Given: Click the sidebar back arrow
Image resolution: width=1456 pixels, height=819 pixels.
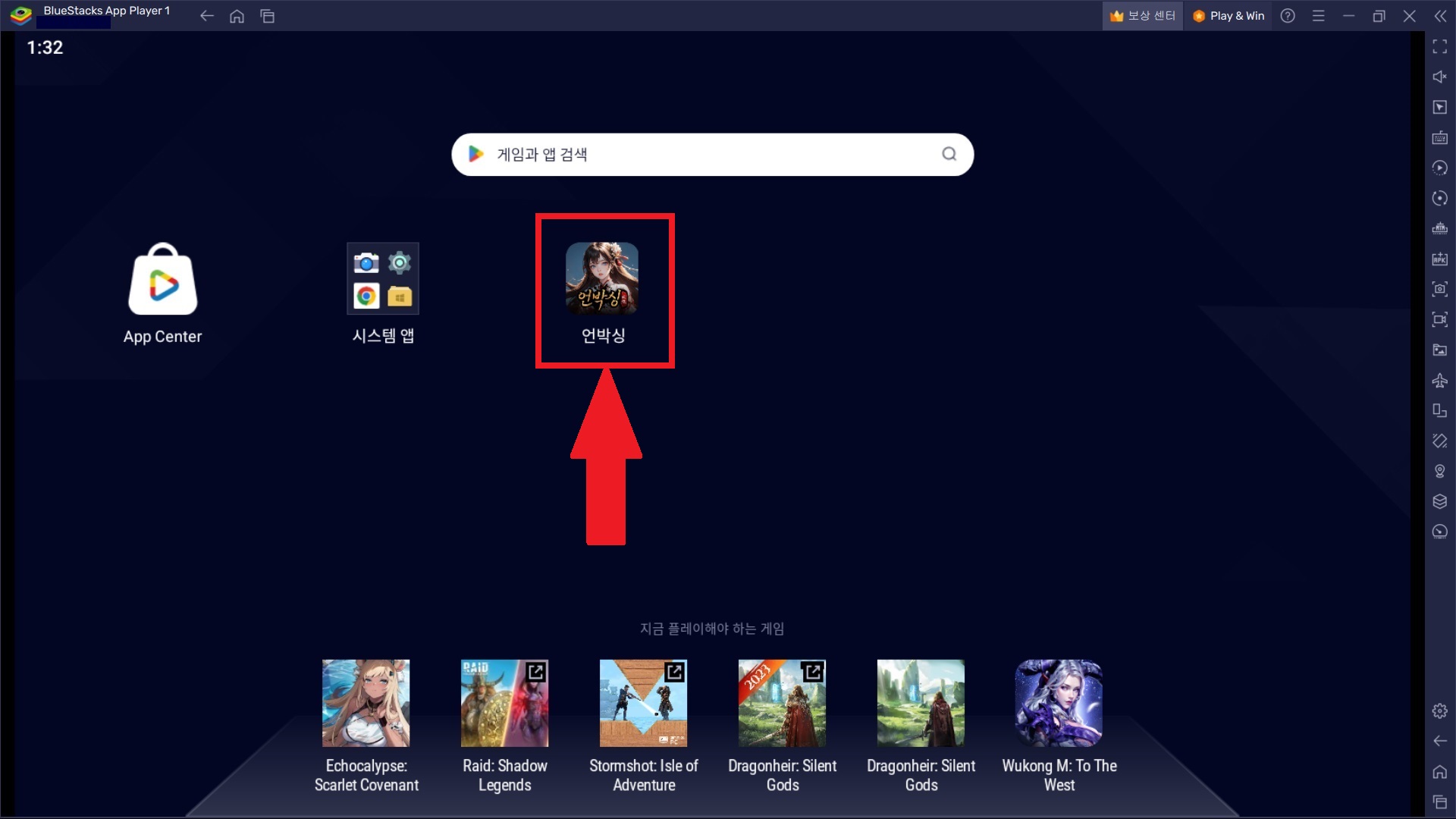Looking at the screenshot, I should point(1440,741).
